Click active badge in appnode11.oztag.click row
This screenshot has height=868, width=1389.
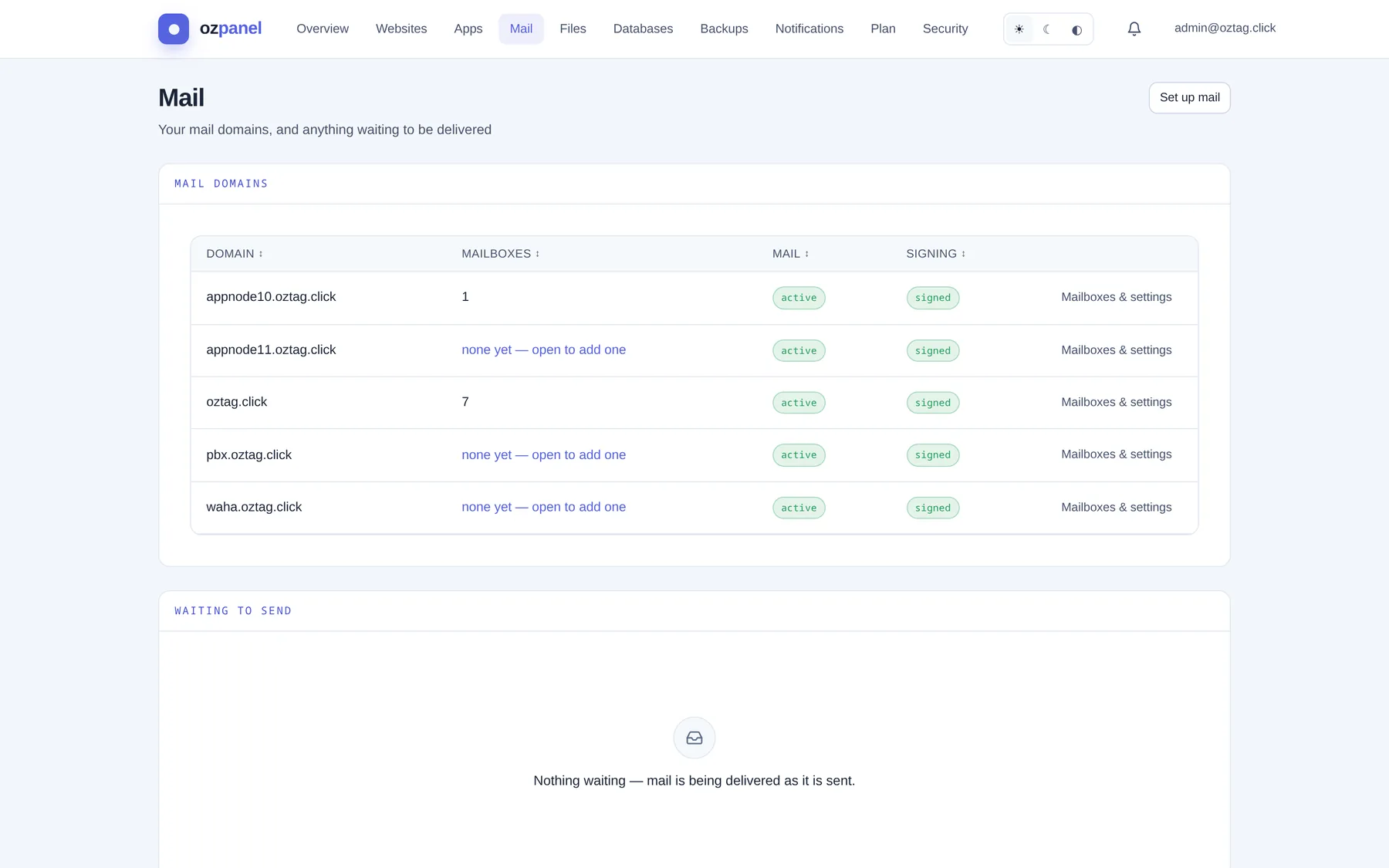pyautogui.click(x=799, y=350)
